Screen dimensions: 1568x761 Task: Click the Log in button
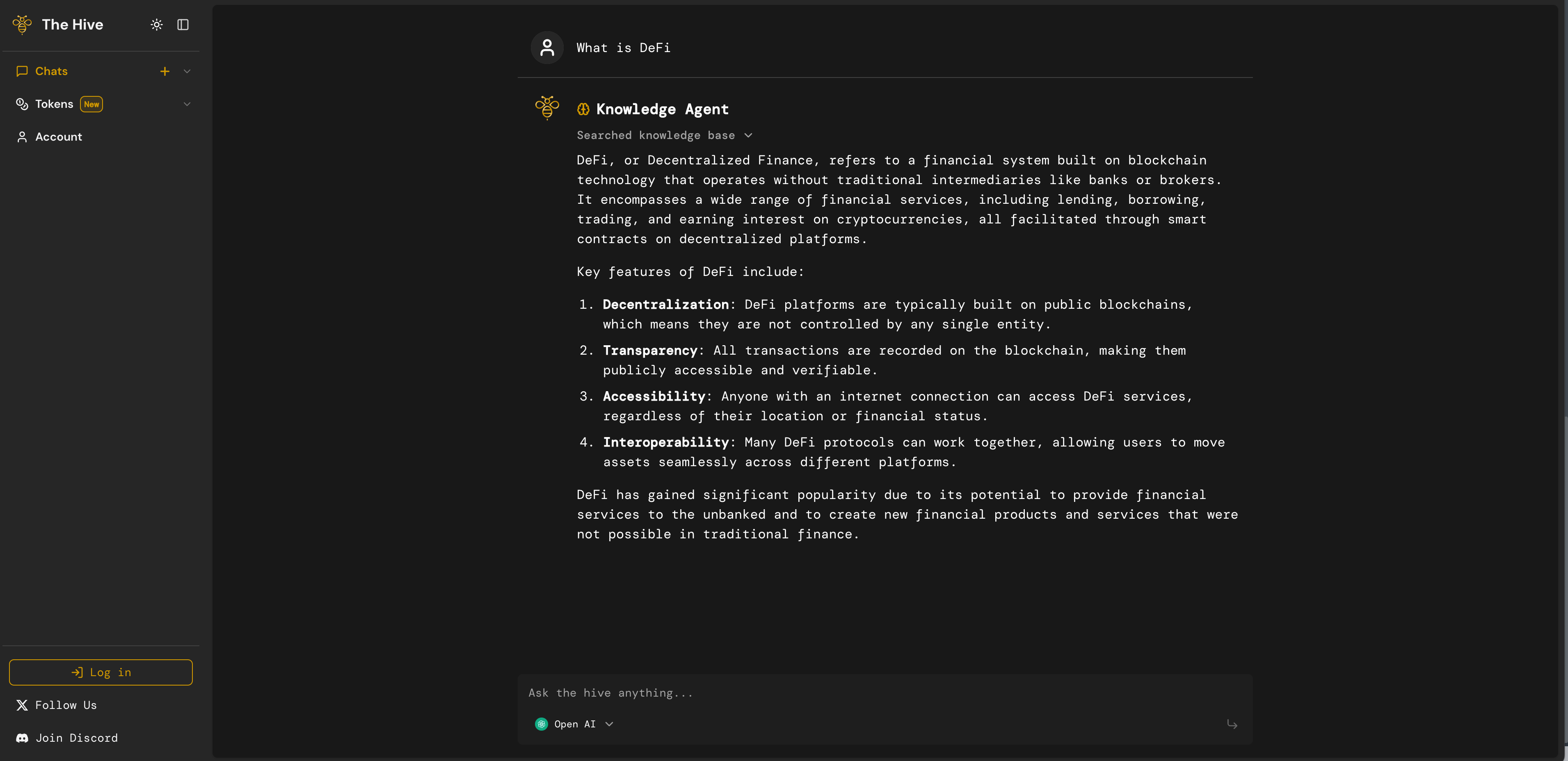tap(101, 672)
